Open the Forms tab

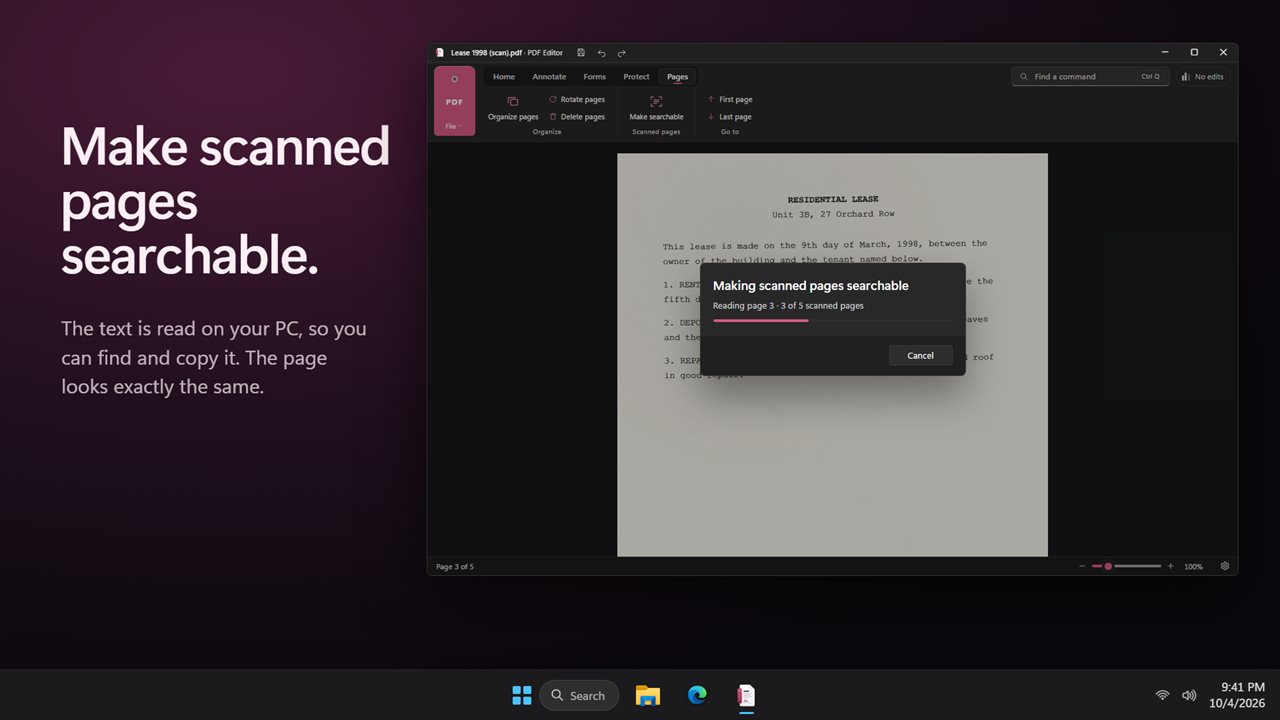point(595,77)
